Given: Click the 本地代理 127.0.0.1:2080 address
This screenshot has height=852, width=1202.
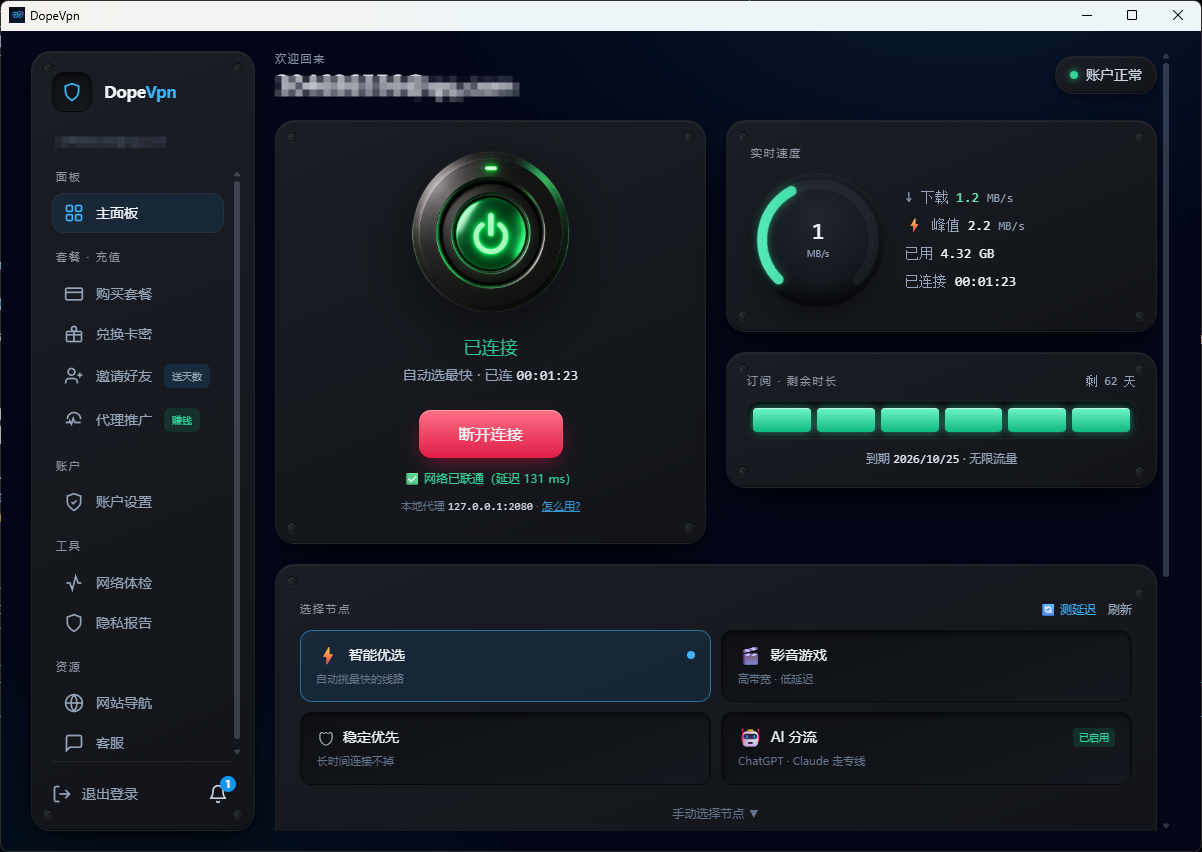Looking at the screenshot, I should click(x=468, y=506).
